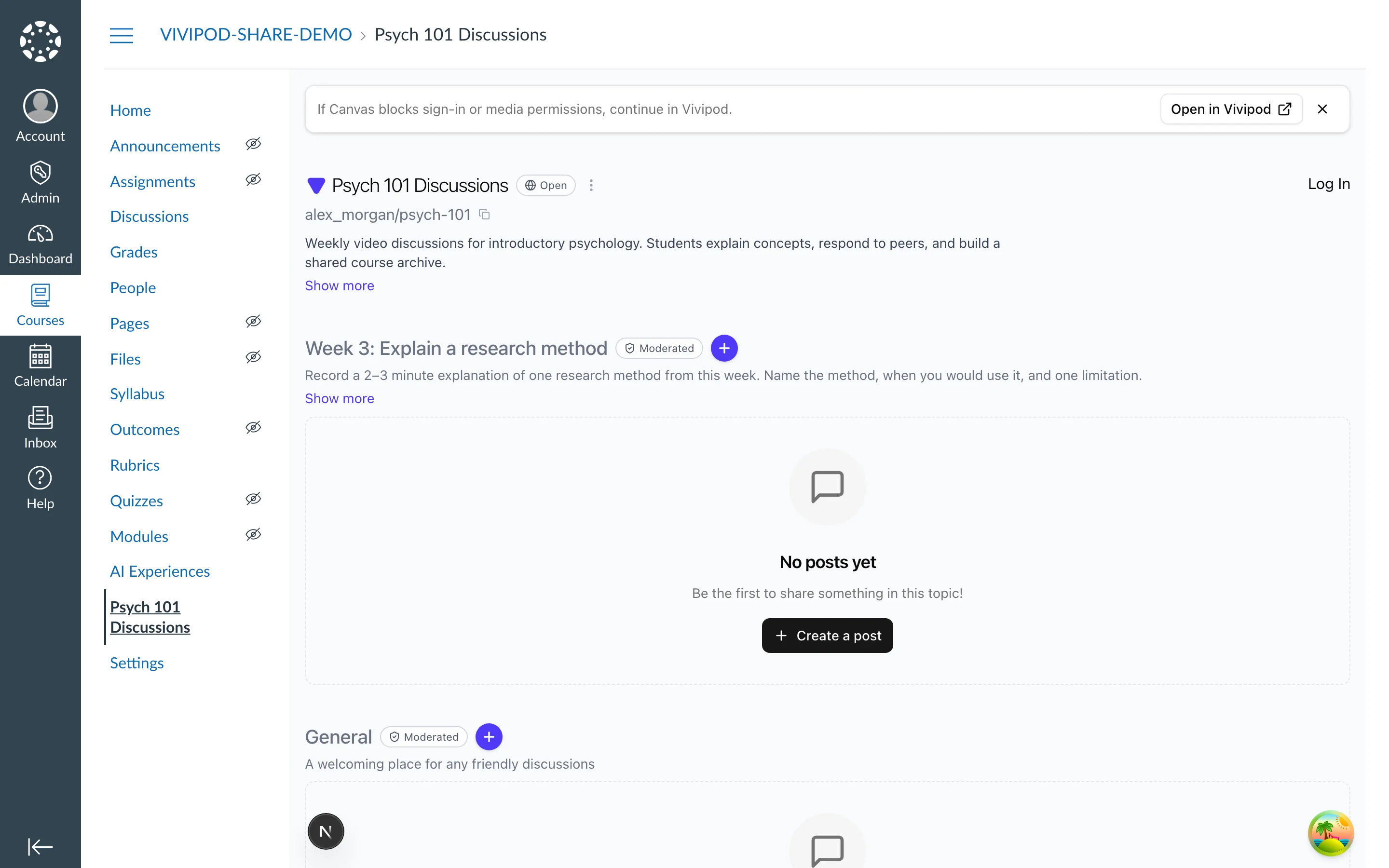This screenshot has height=868, width=1389.
Task: Open Modules in course navigation
Action: (139, 536)
